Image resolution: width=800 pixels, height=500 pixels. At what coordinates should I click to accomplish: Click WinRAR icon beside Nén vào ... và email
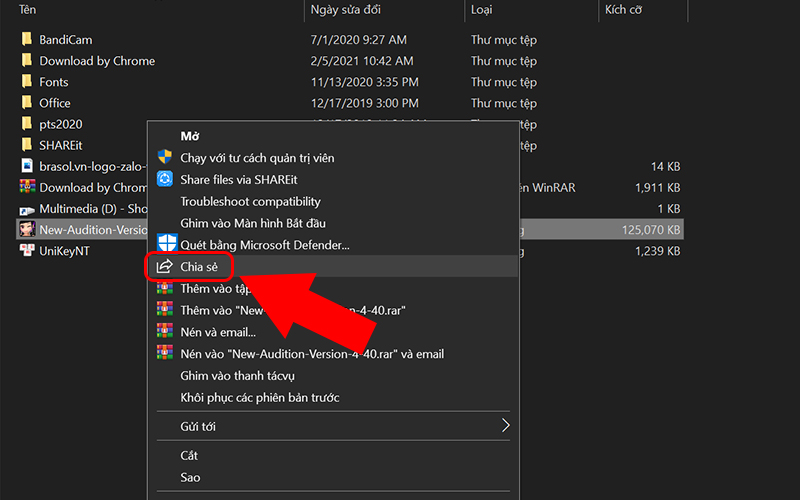[x=165, y=353]
